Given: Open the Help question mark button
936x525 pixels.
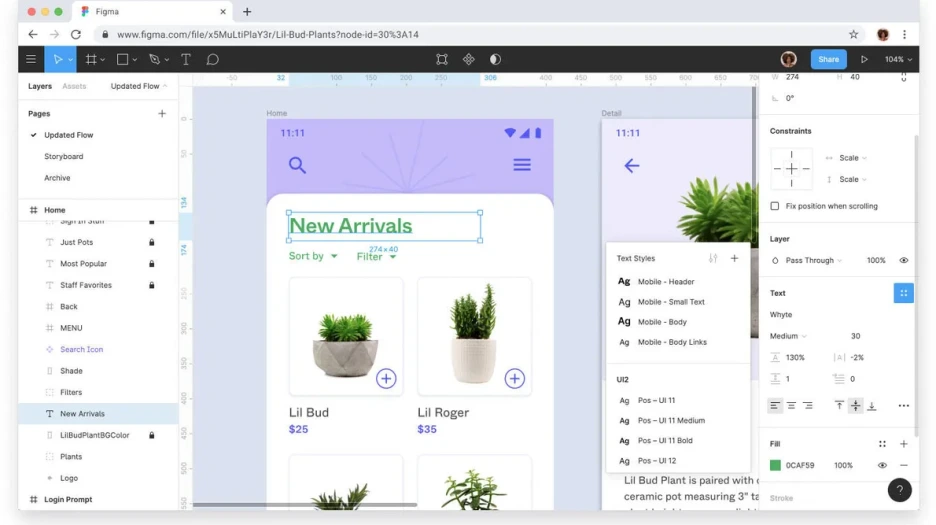Looking at the screenshot, I should click(x=900, y=490).
